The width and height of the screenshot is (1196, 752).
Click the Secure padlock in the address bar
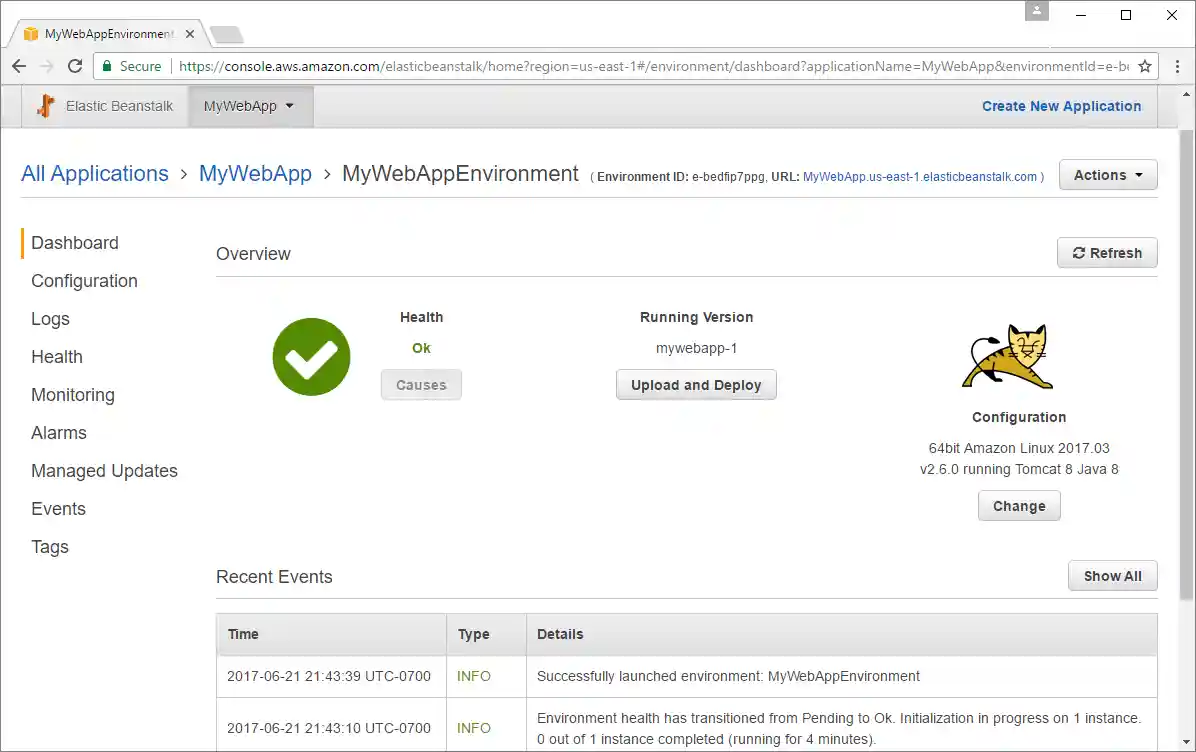[x=106, y=66]
